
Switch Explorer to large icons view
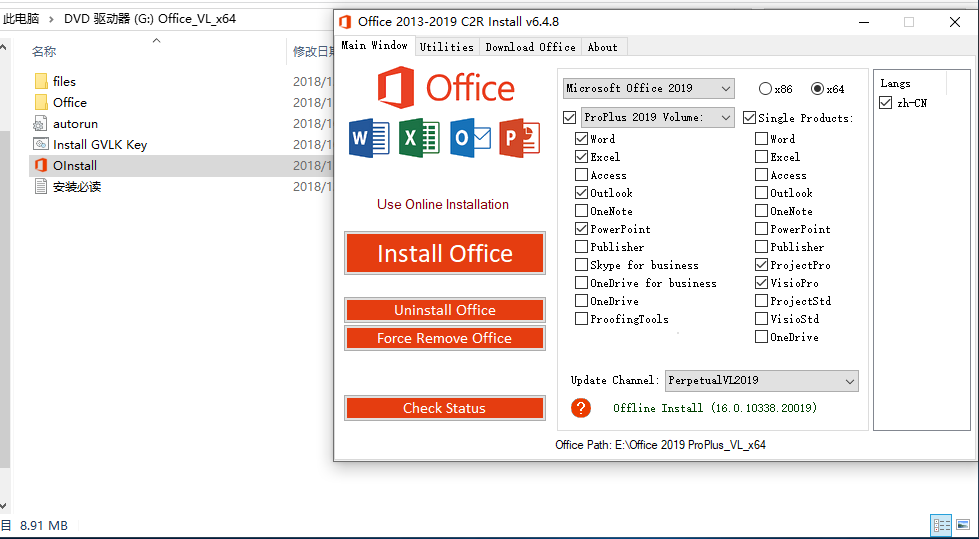point(962,525)
